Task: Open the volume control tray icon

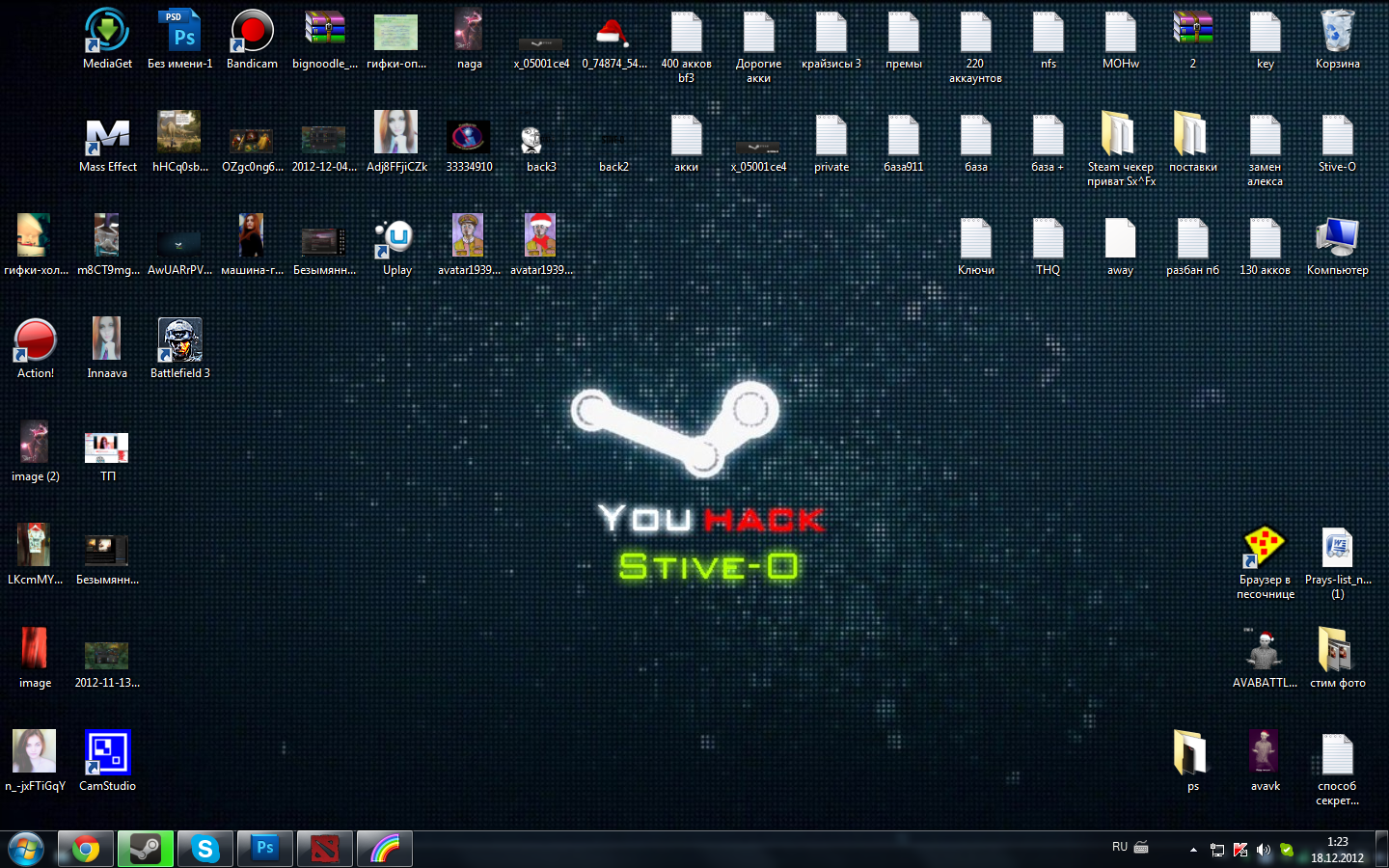Action: coord(1264,850)
